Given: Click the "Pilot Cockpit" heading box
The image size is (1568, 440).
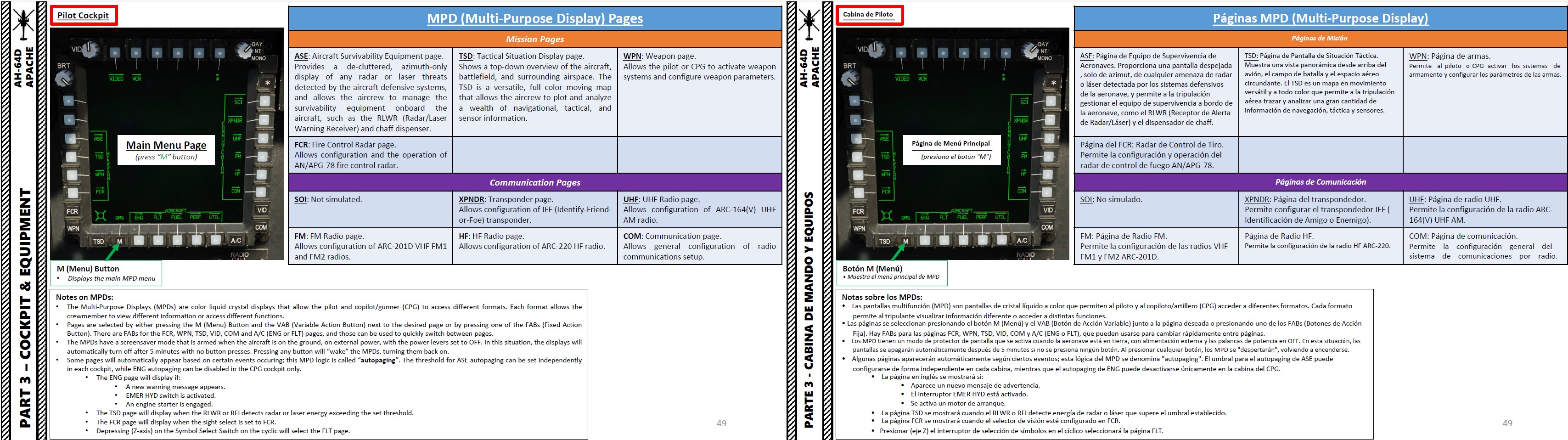Looking at the screenshot, I should pyautogui.click(x=84, y=15).
